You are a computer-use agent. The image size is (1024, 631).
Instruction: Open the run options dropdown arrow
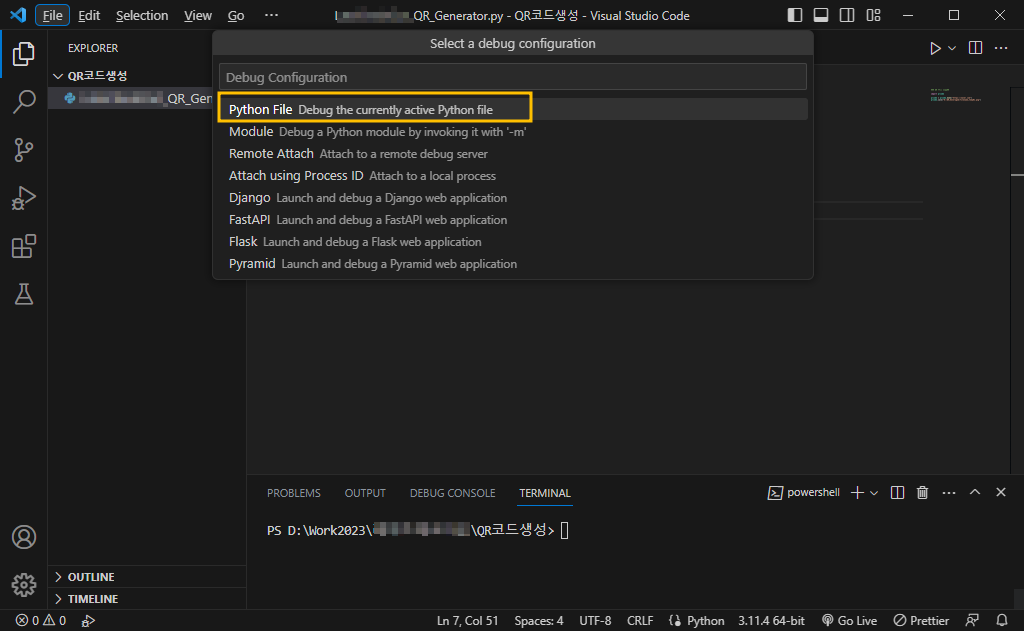(x=952, y=48)
